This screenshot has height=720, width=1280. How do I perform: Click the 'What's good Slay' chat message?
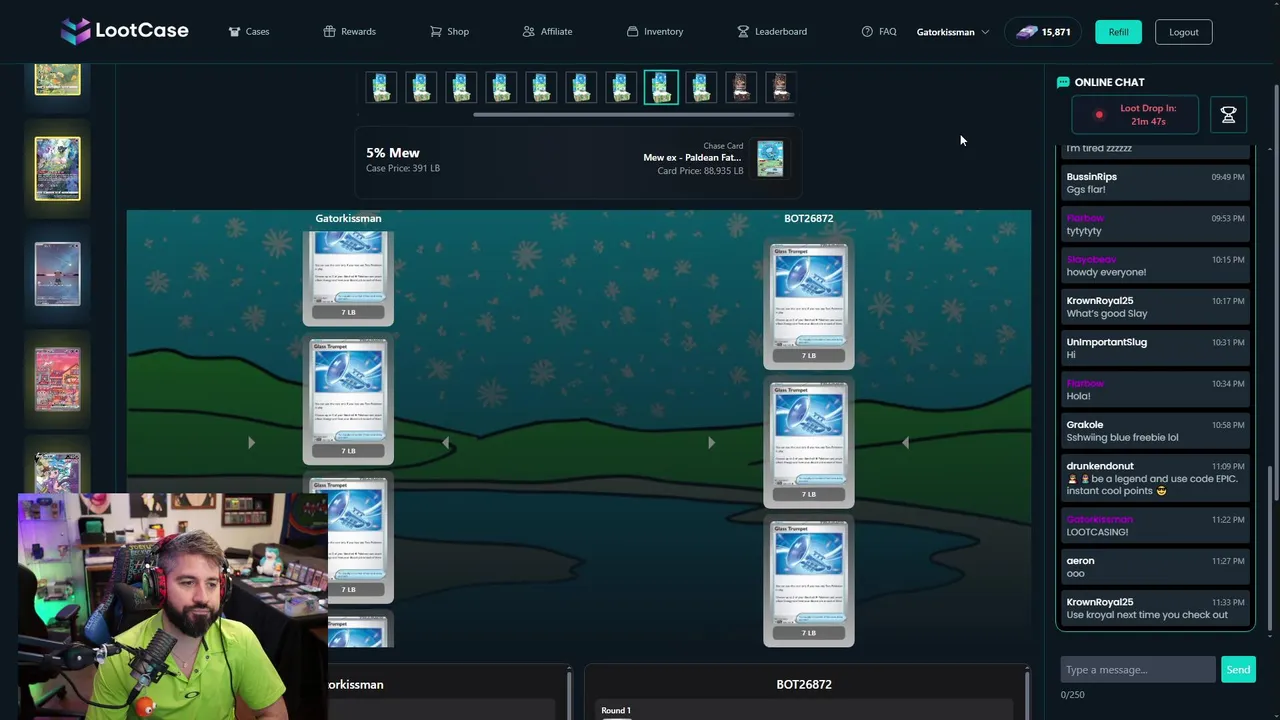click(x=1106, y=313)
